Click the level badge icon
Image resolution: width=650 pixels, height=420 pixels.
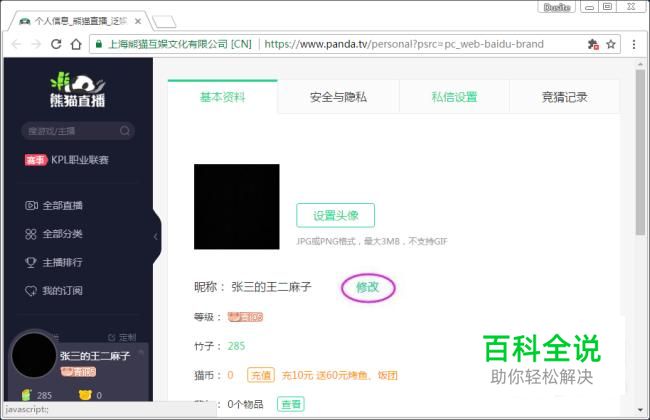pos(245,317)
